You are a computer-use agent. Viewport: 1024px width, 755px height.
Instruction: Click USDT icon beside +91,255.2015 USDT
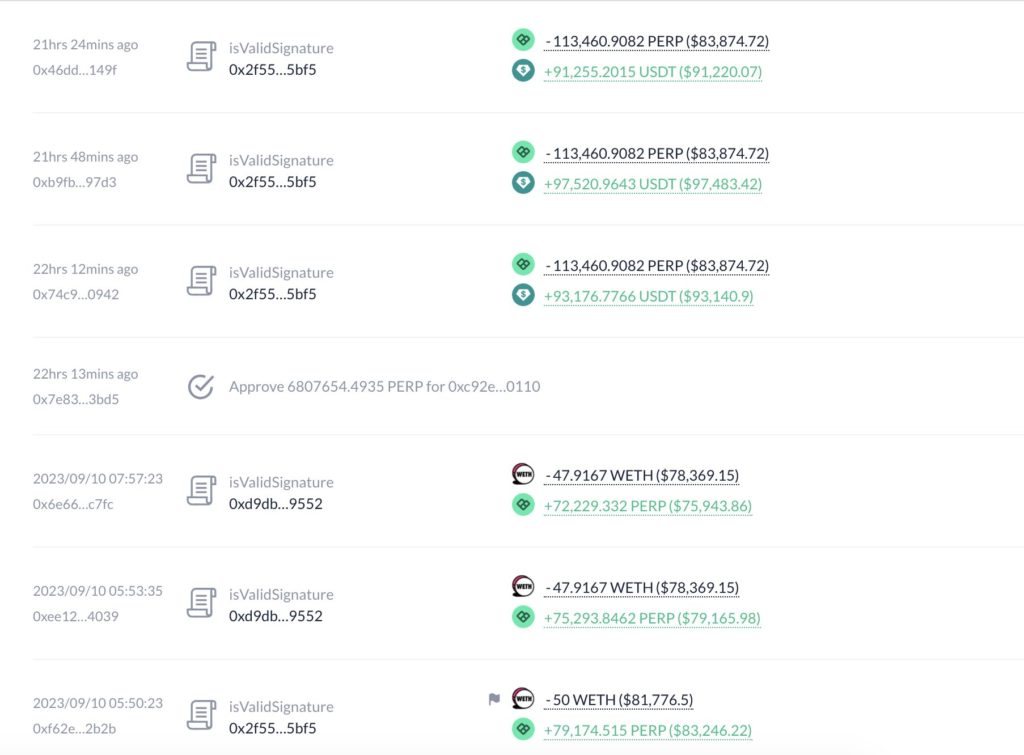point(523,71)
